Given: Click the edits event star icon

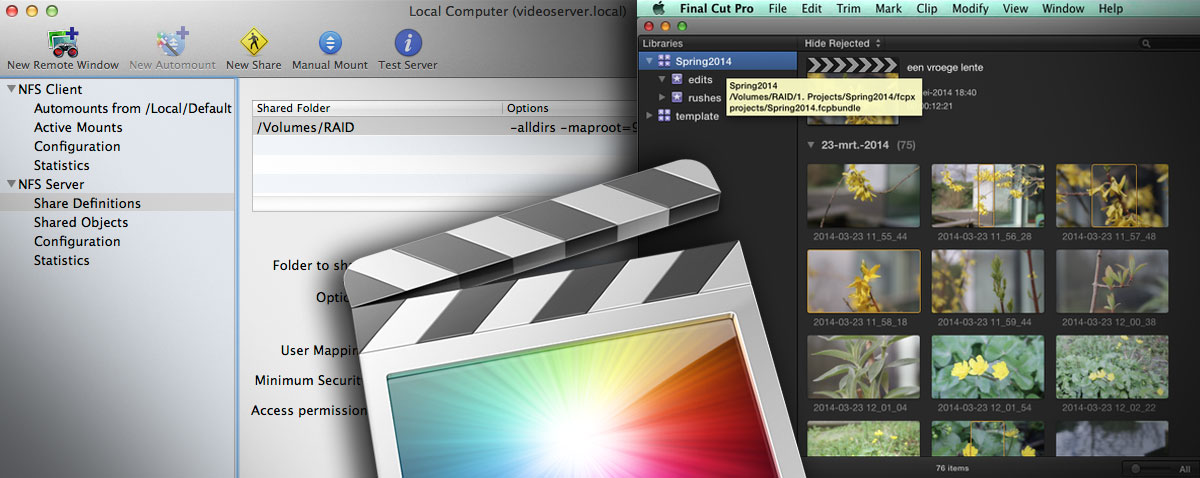Looking at the screenshot, I should click(677, 79).
